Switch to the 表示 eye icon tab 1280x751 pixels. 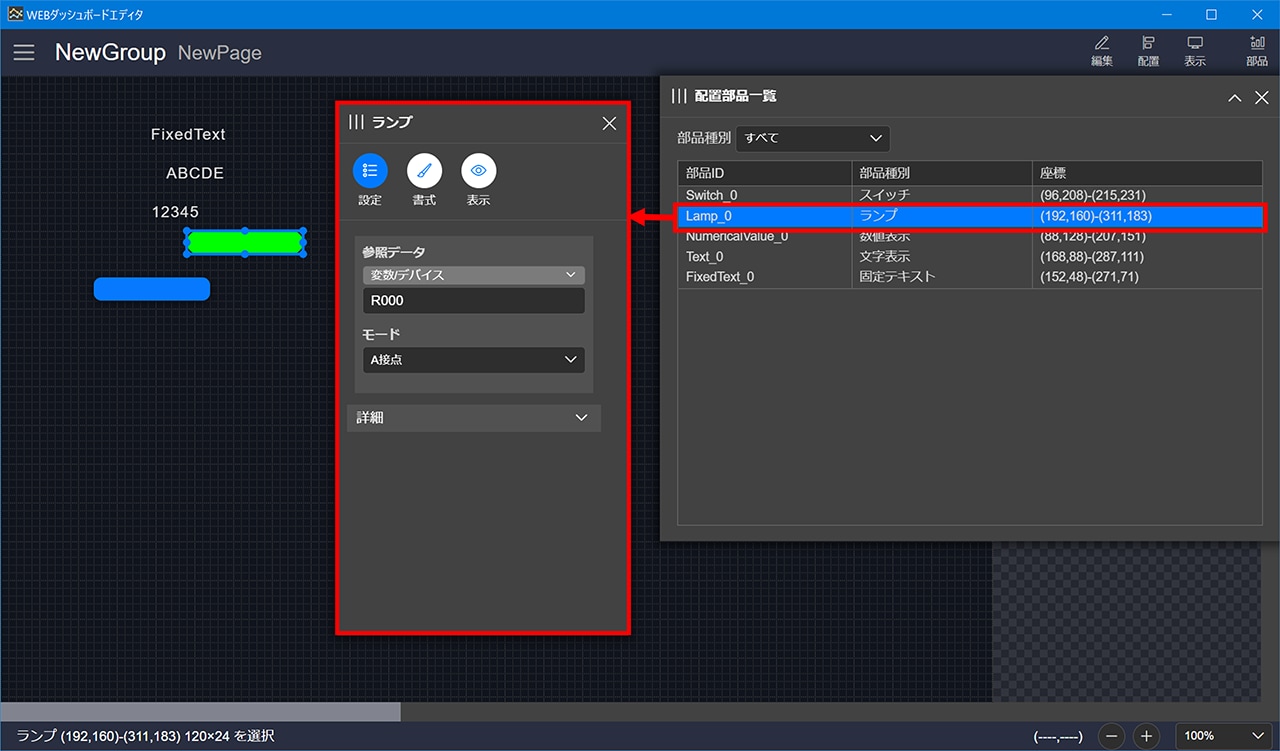(x=478, y=172)
